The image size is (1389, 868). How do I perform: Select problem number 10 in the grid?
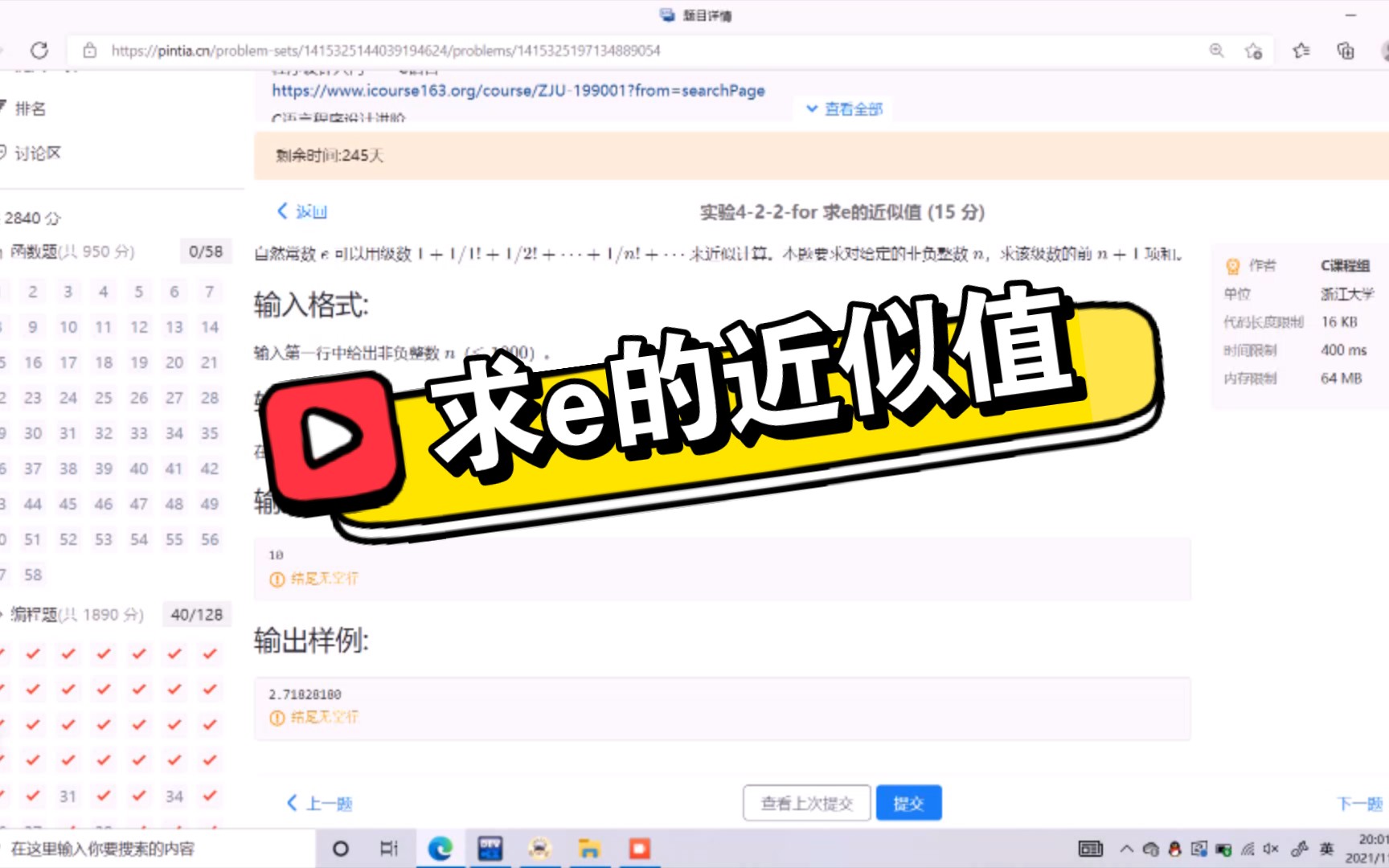click(68, 327)
